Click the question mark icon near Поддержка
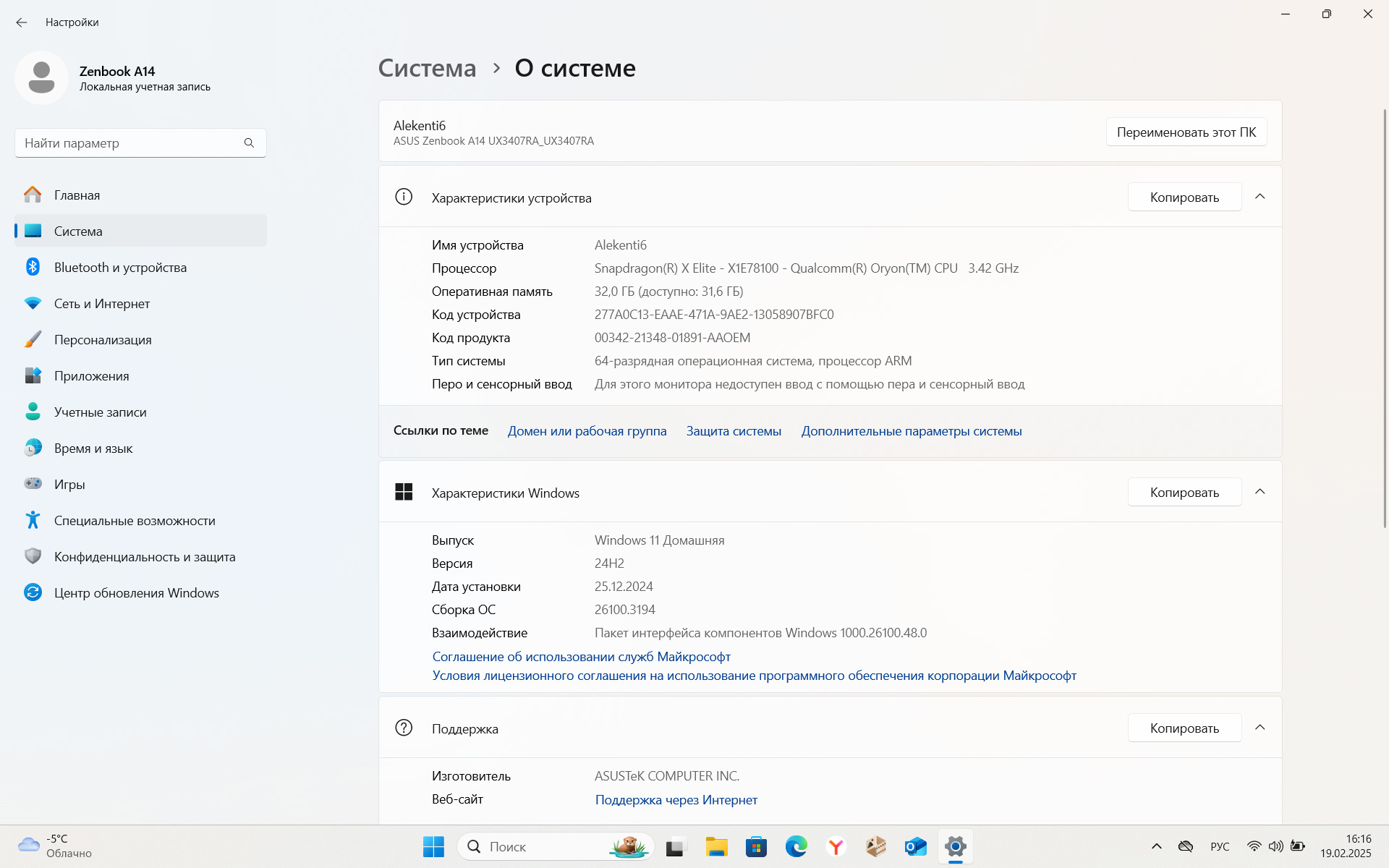 (x=404, y=728)
